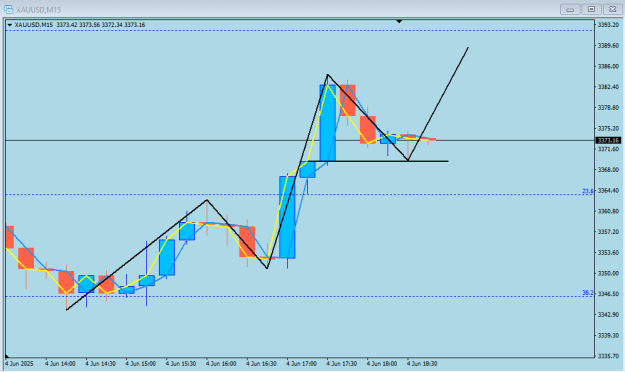Click the 3339.30 price scale label
Image resolution: width=625 pixels, height=372 pixels.
coord(608,335)
